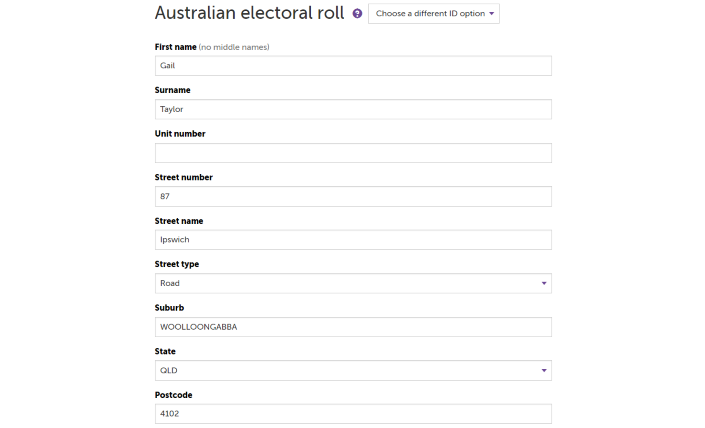Click the Surname label text
This screenshot has width=705, height=428.
(x=173, y=90)
